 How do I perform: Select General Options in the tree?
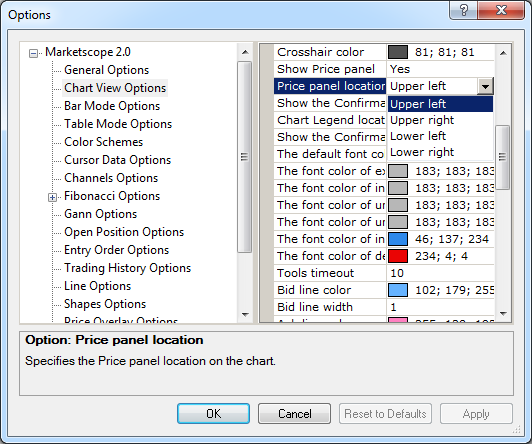pyautogui.click(x=107, y=70)
